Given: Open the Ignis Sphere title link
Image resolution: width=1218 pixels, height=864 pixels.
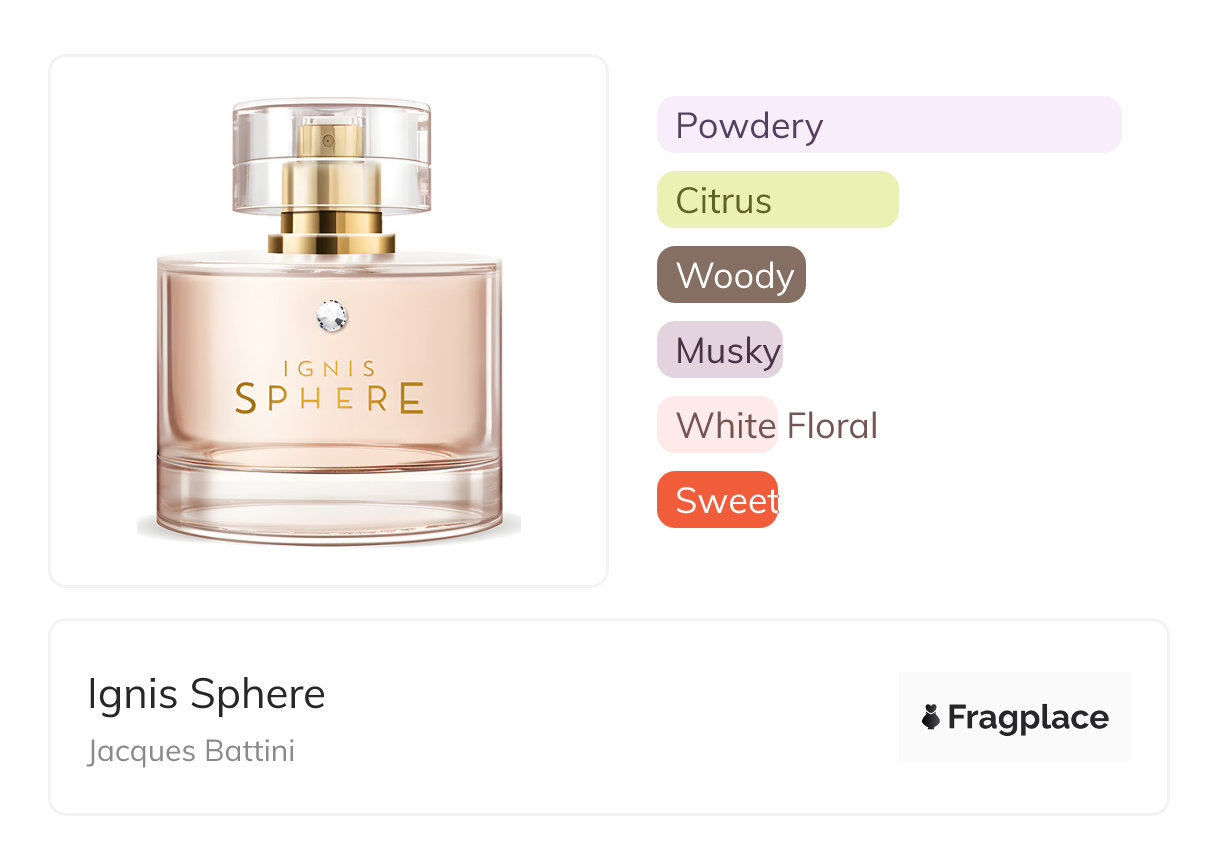Looking at the screenshot, I should click(207, 694).
